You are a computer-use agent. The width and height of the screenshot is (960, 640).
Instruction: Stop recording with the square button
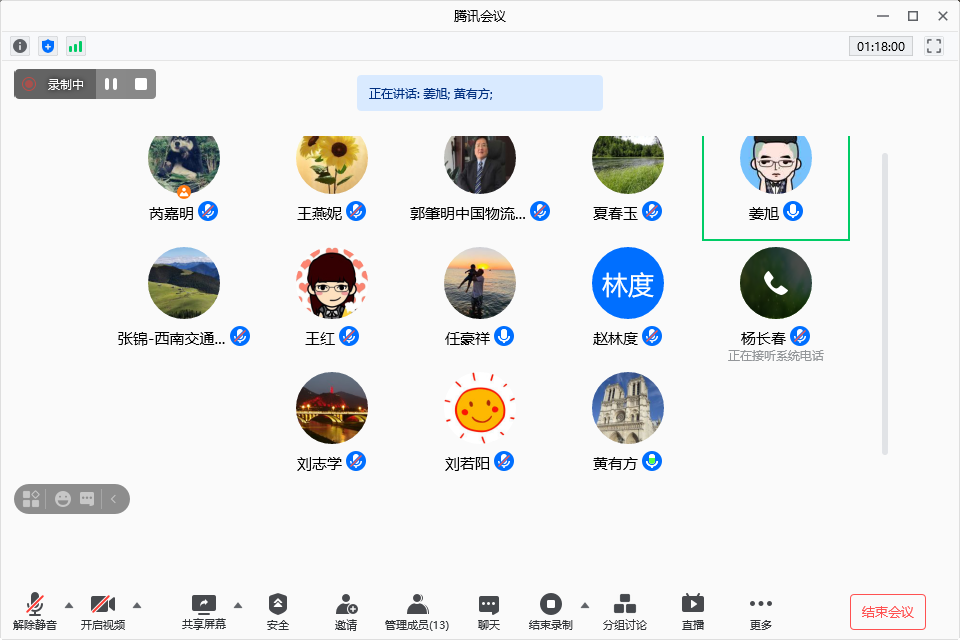point(141,84)
